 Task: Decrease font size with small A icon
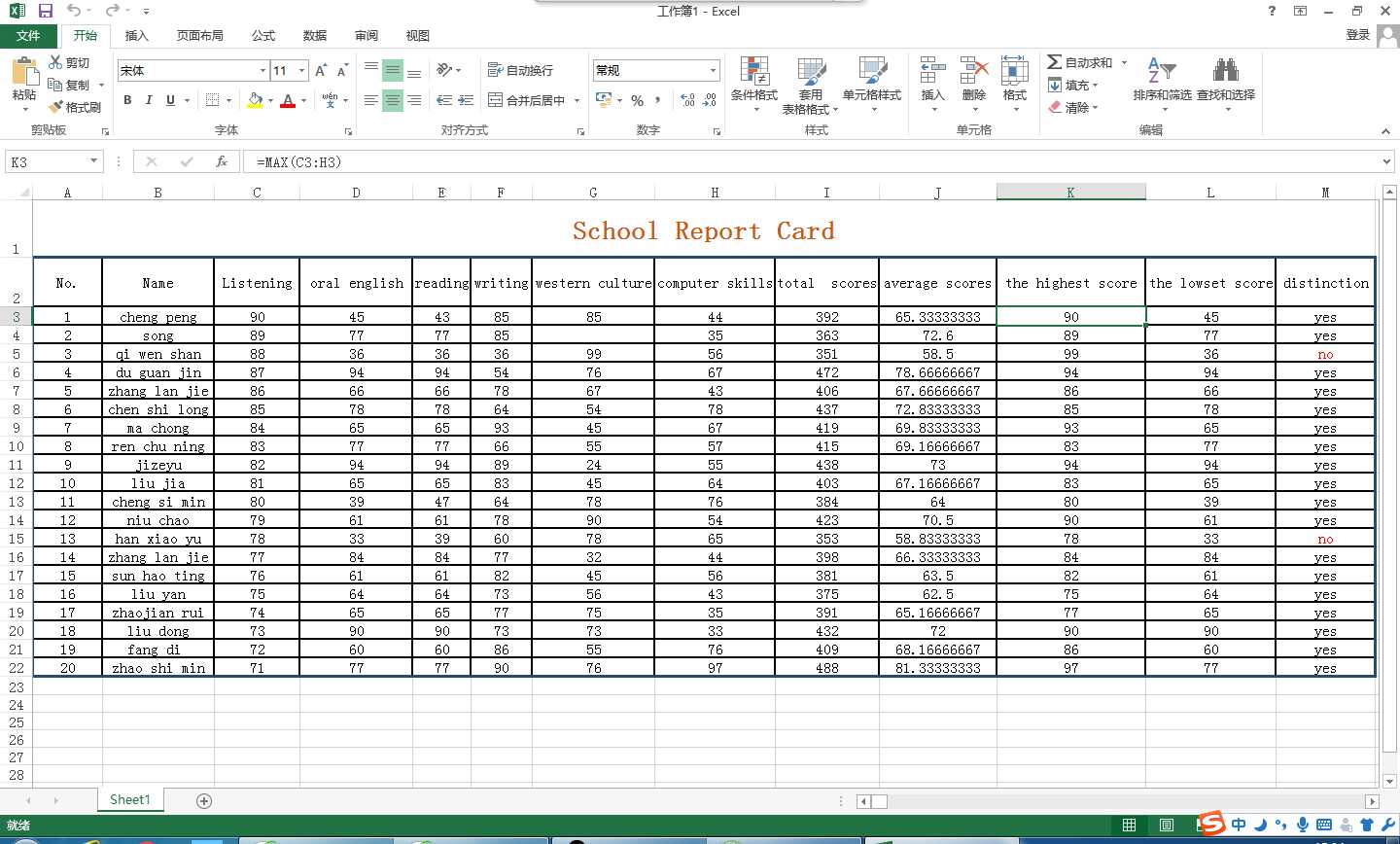click(342, 70)
